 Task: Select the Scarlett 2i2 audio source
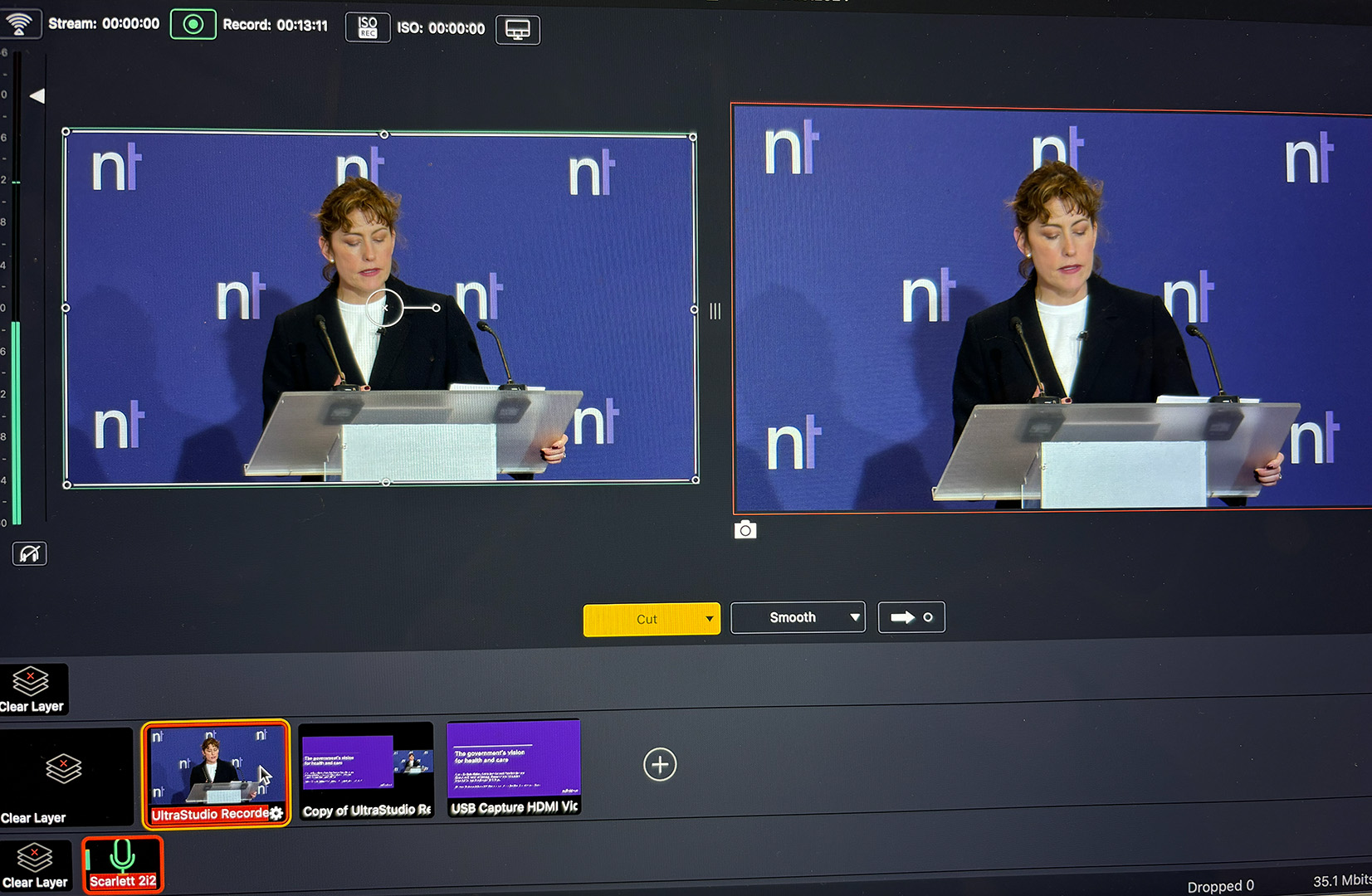(123, 865)
